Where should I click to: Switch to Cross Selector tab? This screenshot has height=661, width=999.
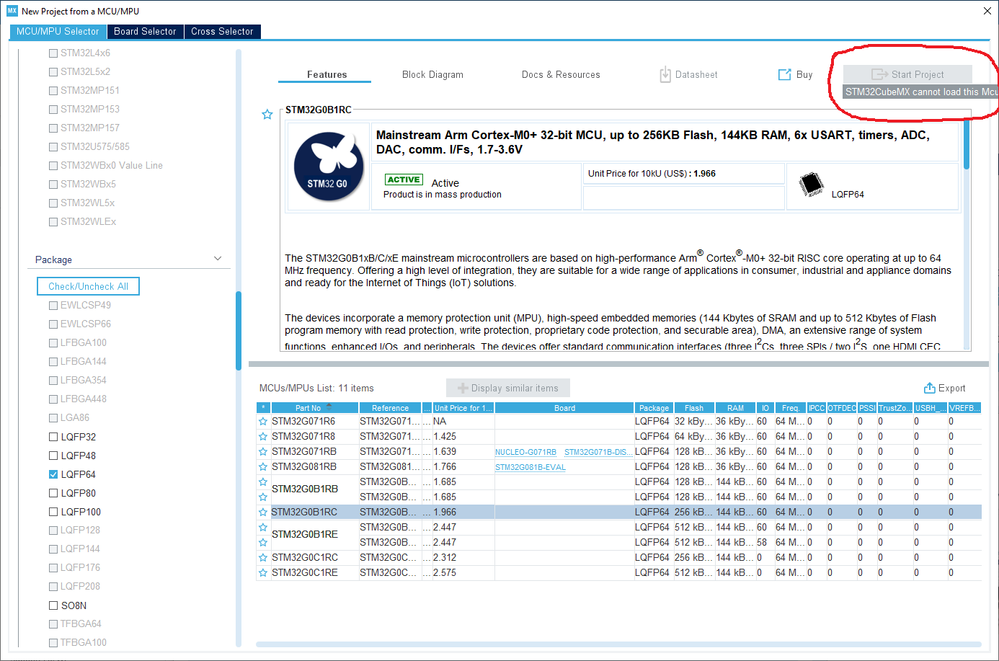tap(222, 31)
